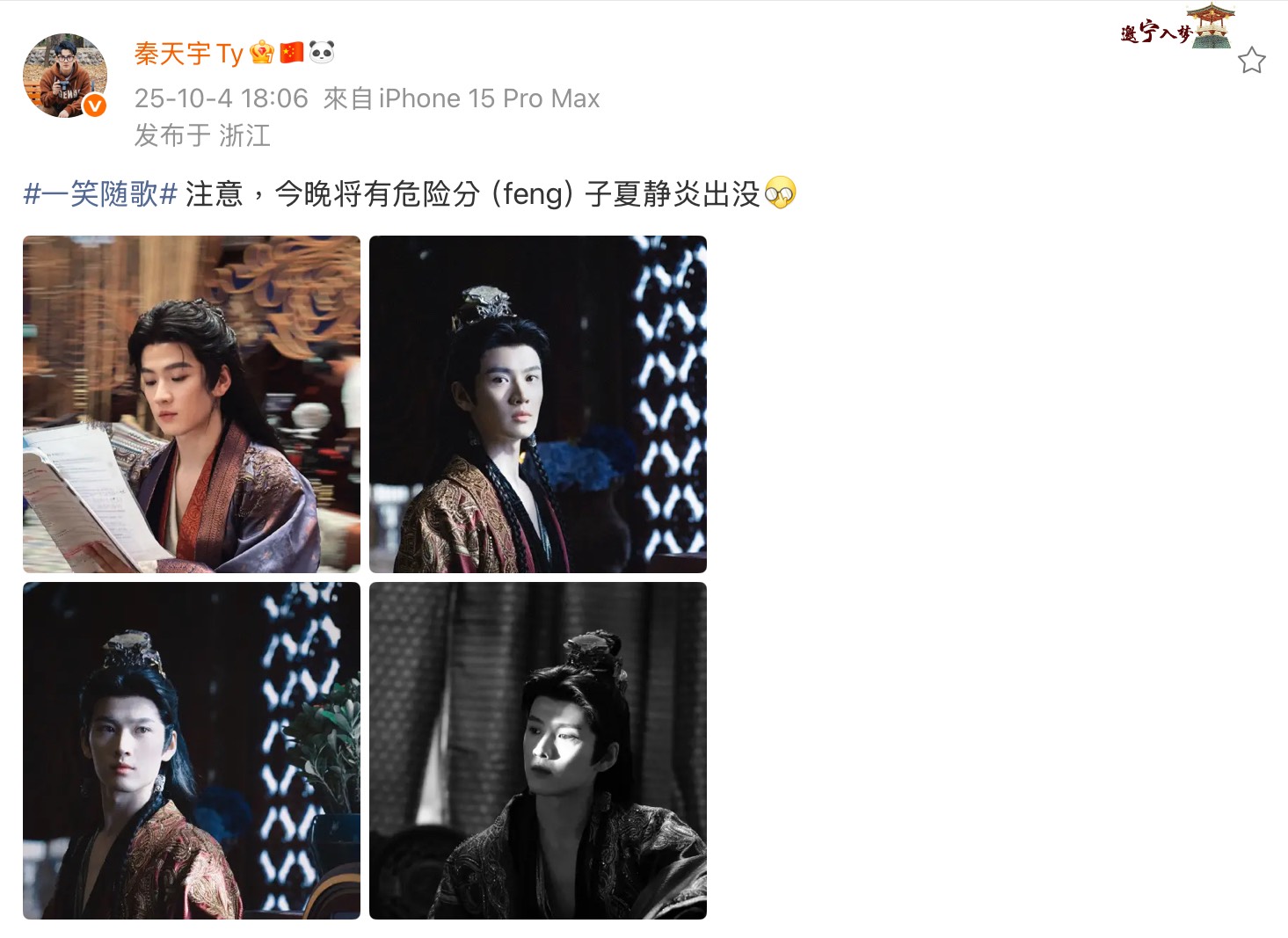Click the 夏静炎出没 text in post
Screen dimensions: 1288x938
pyautogui.click(x=687, y=193)
